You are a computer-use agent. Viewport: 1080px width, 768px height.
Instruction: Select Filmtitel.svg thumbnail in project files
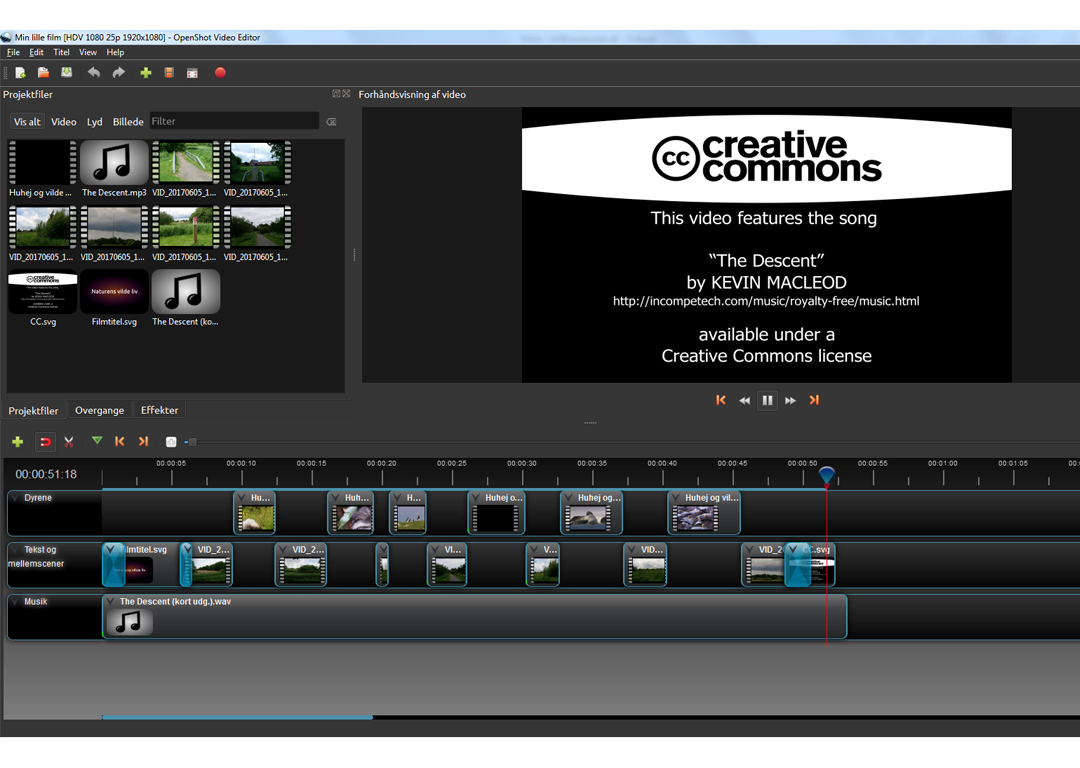tap(114, 298)
